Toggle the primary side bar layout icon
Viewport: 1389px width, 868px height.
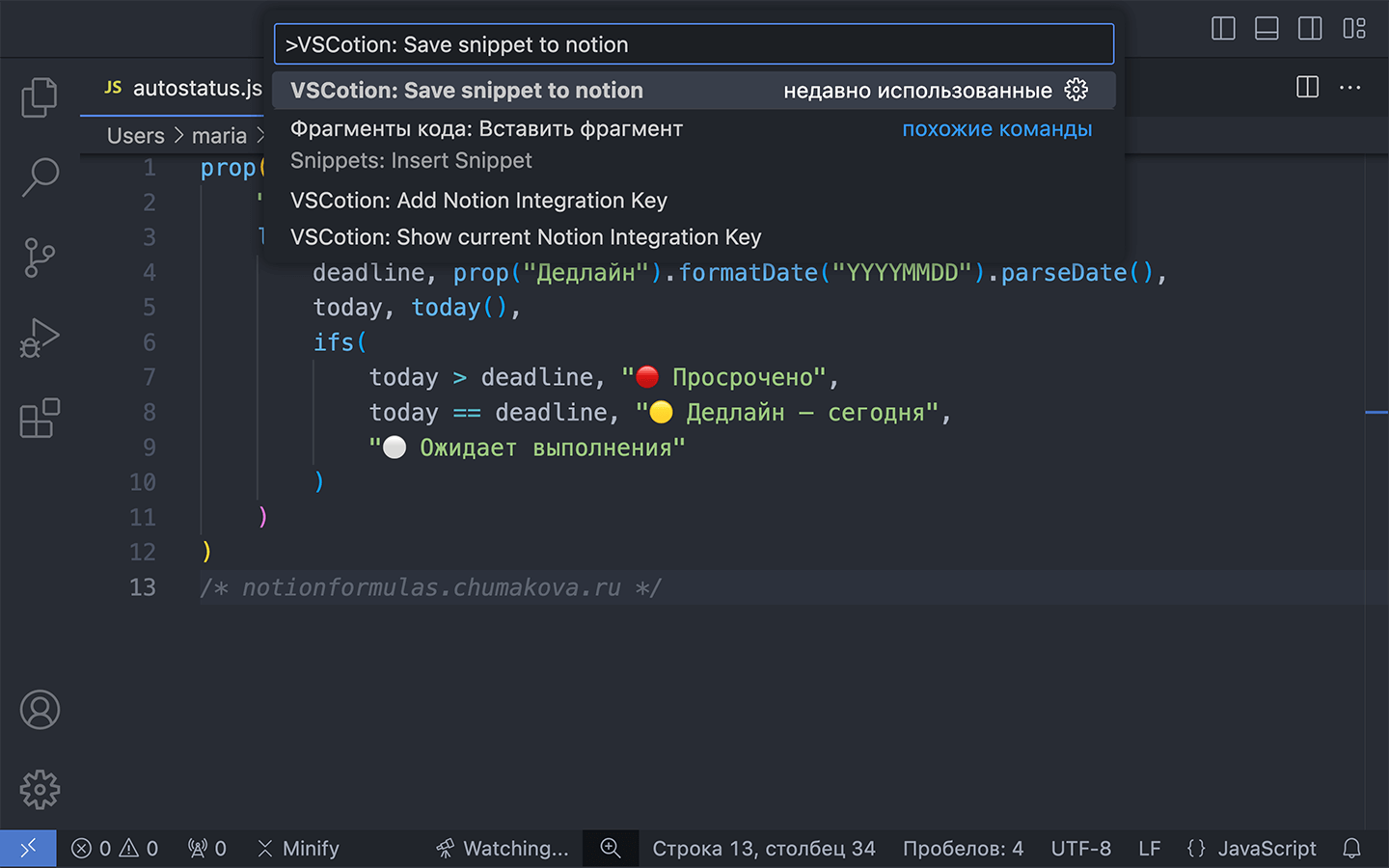click(1223, 29)
